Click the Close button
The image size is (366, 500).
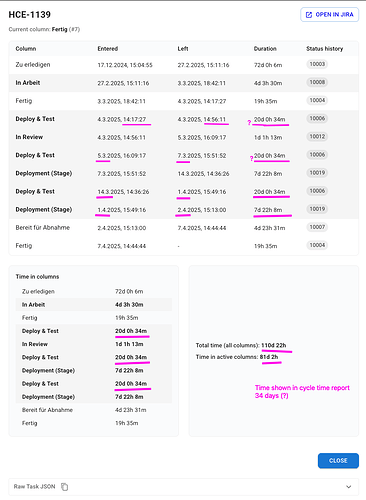(338, 461)
